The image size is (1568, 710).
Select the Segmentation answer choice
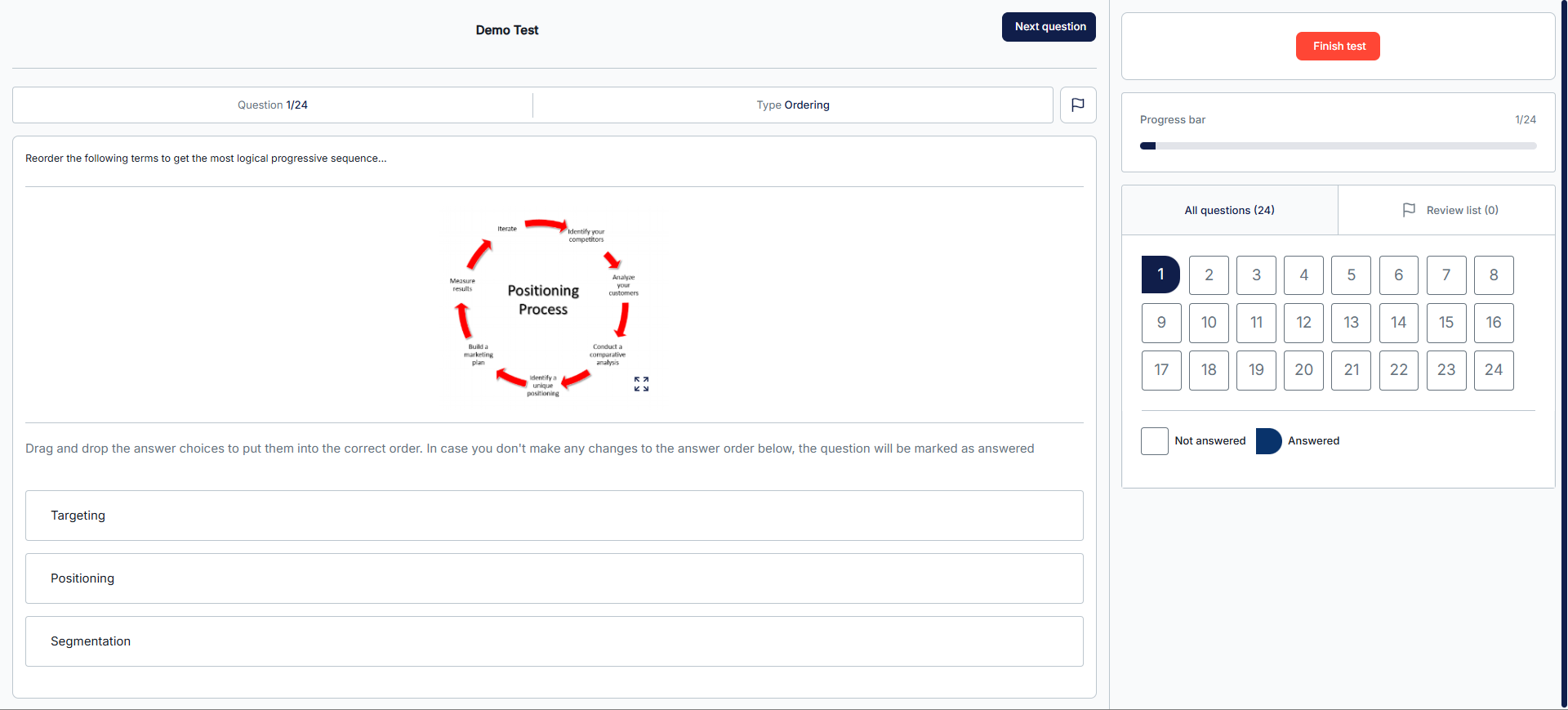(554, 641)
